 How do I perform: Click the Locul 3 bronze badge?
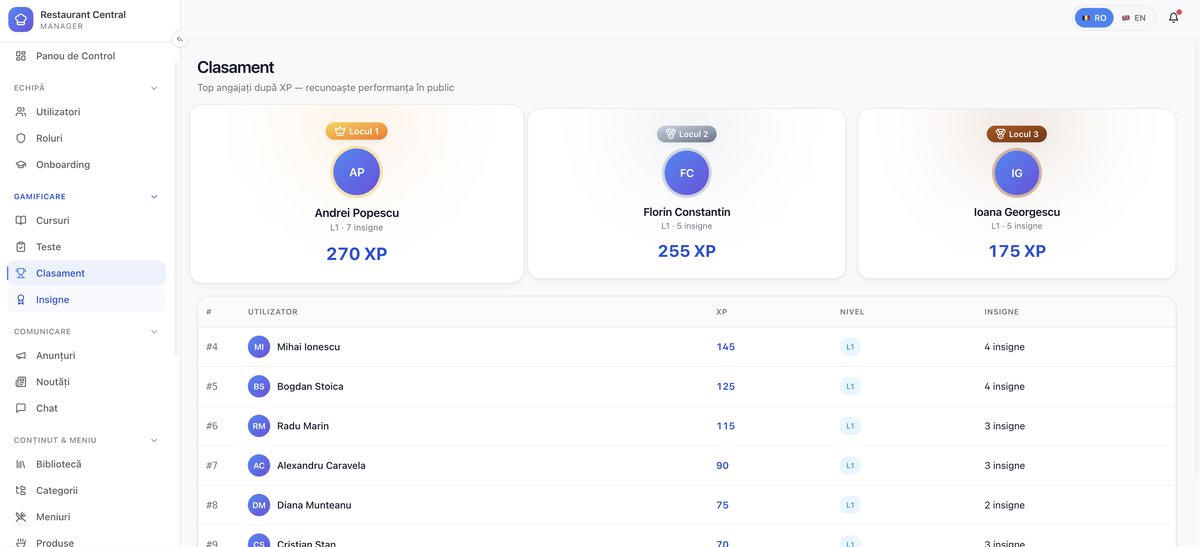1017,134
